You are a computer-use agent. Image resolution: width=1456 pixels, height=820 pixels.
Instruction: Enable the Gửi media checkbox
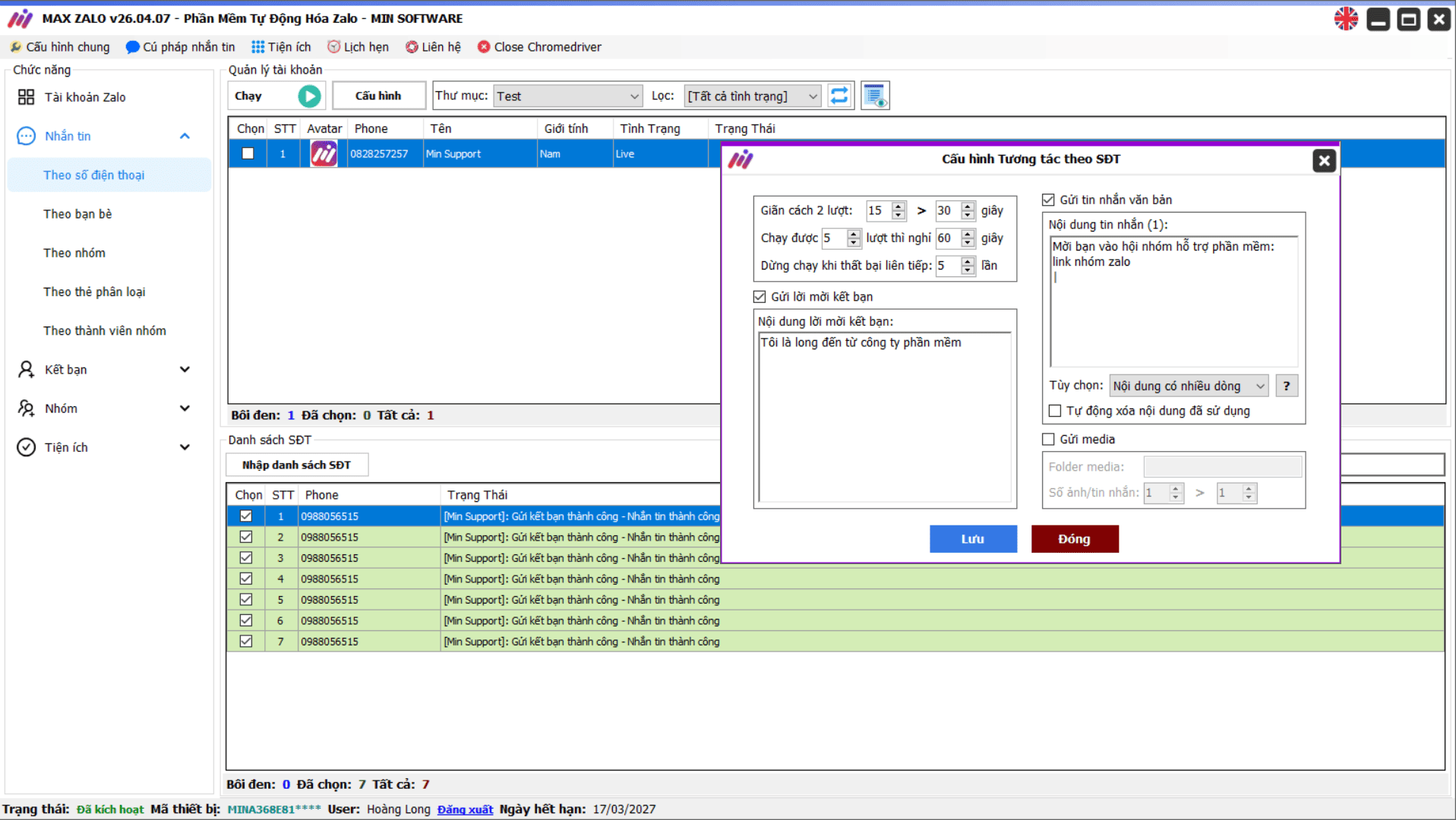tap(1048, 440)
